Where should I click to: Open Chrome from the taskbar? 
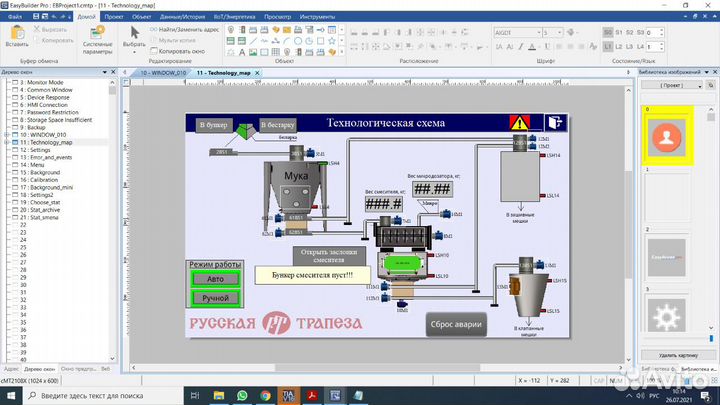click(x=265, y=395)
